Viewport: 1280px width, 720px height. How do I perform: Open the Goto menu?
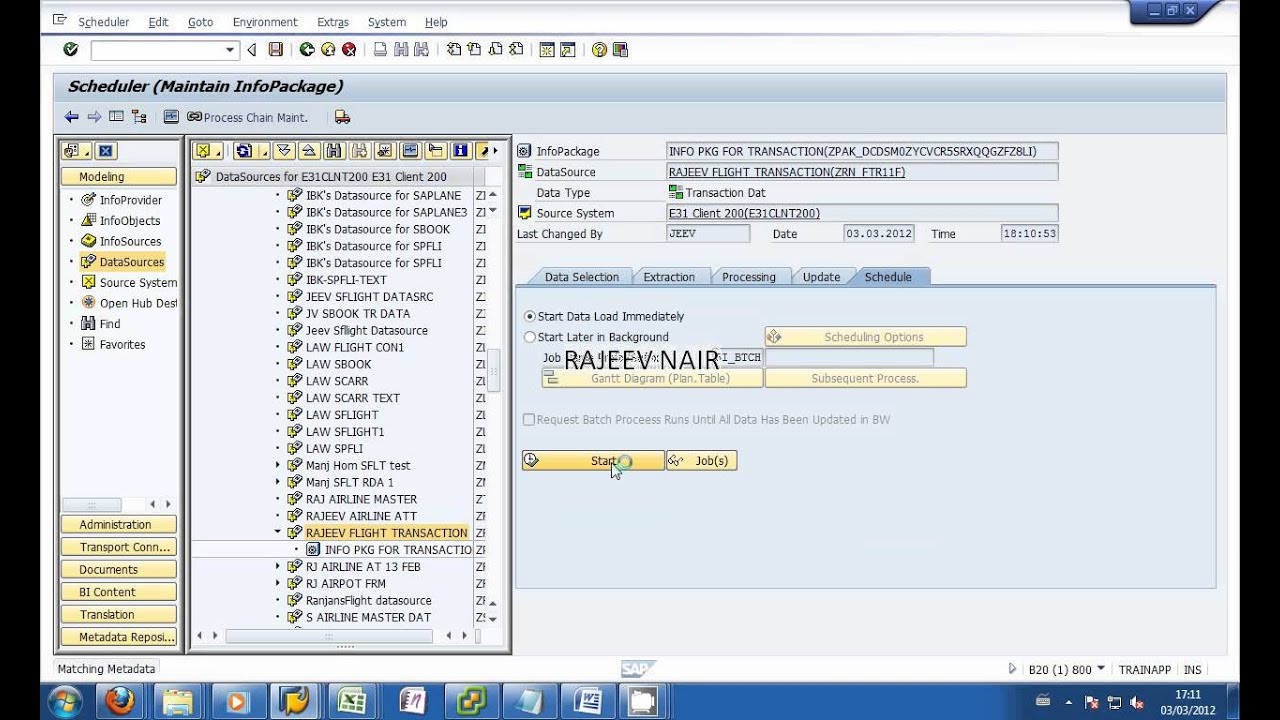click(x=200, y=22)
